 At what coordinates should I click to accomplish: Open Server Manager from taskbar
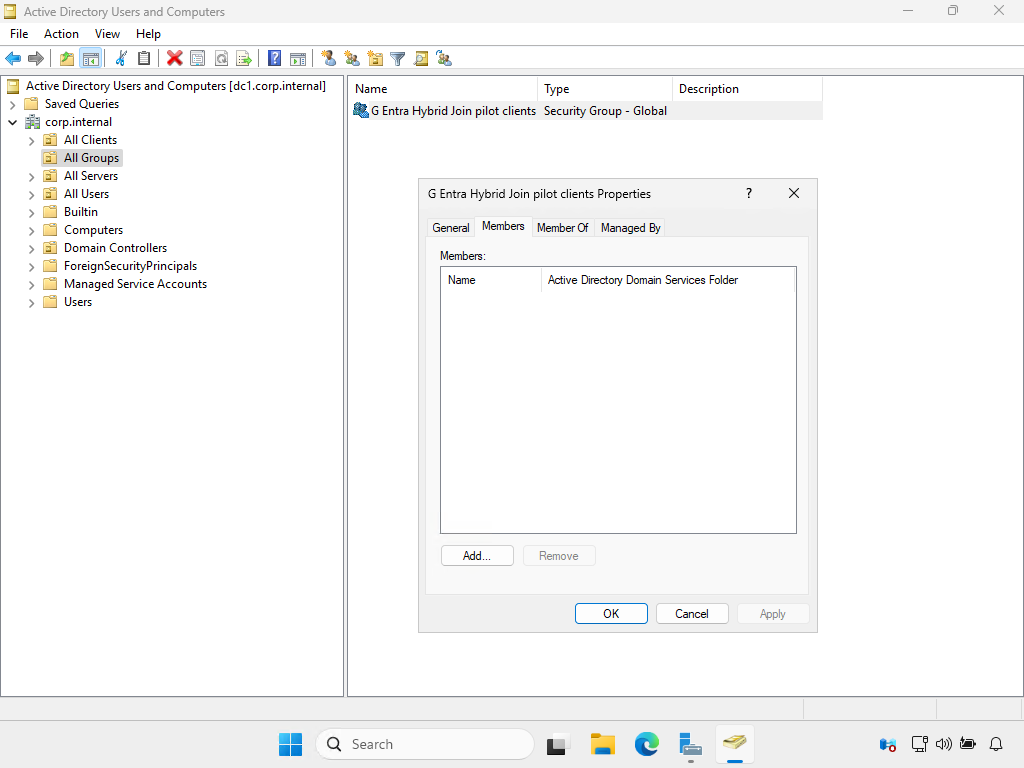tap(690, 744)
